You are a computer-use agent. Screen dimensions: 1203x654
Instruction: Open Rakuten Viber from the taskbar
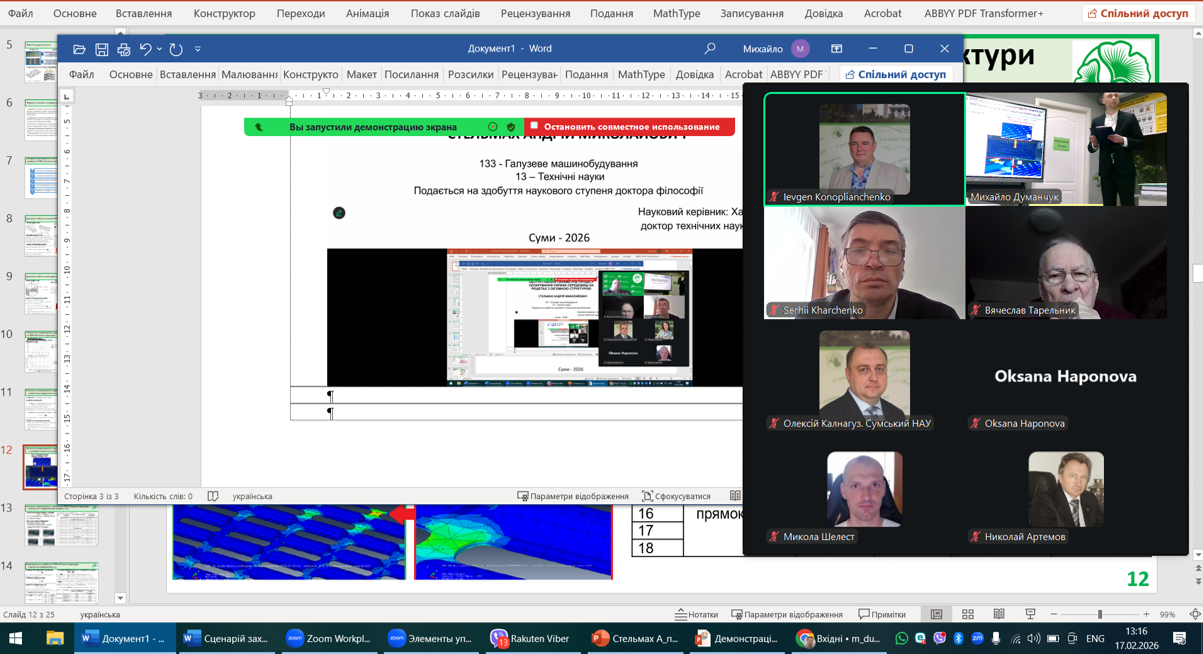tap(530, 638)
